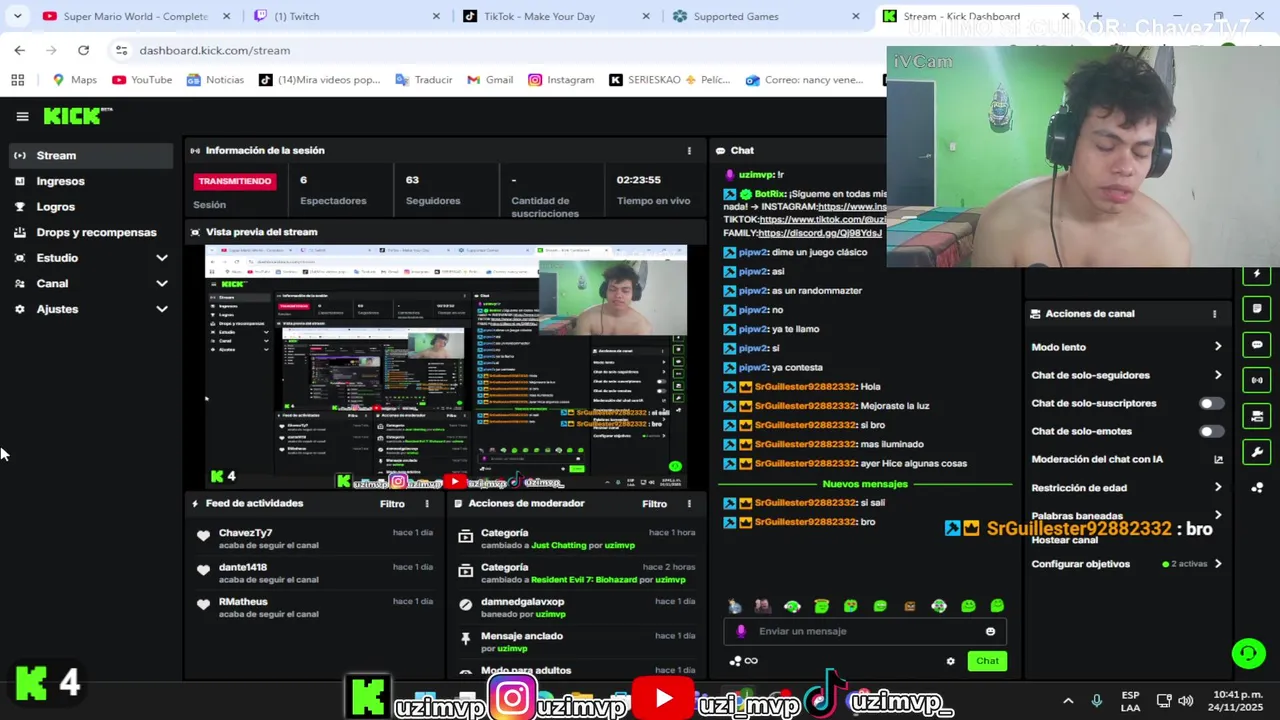Open Palabras baneadas options arrow
1280x720 pixels.
[x=1217, y=515]
